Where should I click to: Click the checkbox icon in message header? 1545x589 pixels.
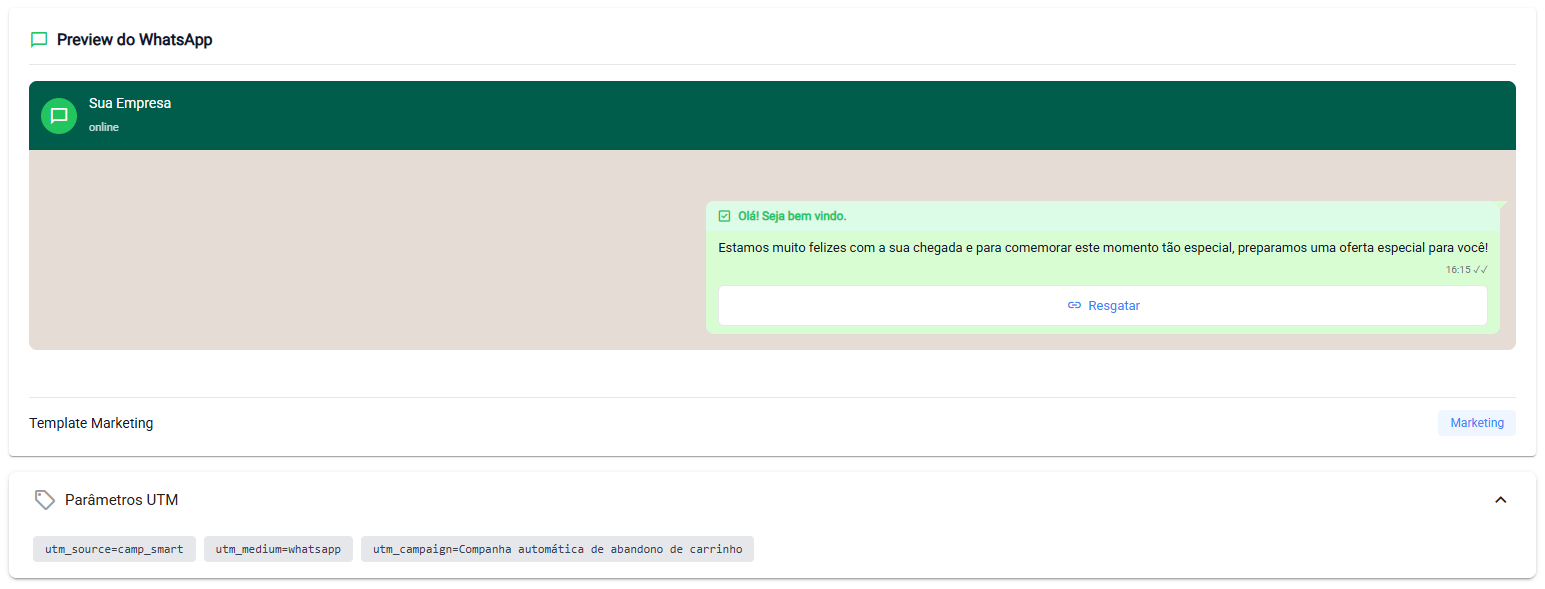click(725, 216)
